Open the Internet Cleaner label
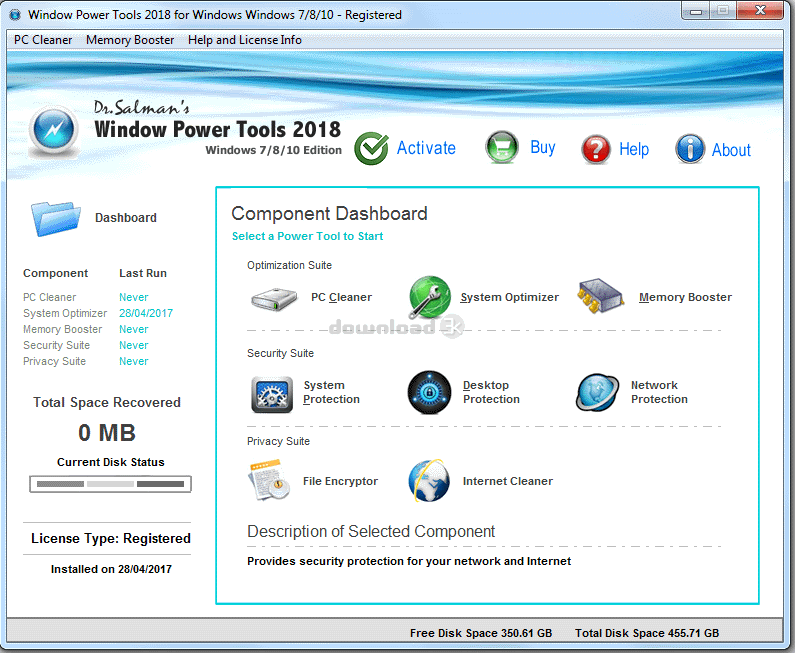 point(508,481)
